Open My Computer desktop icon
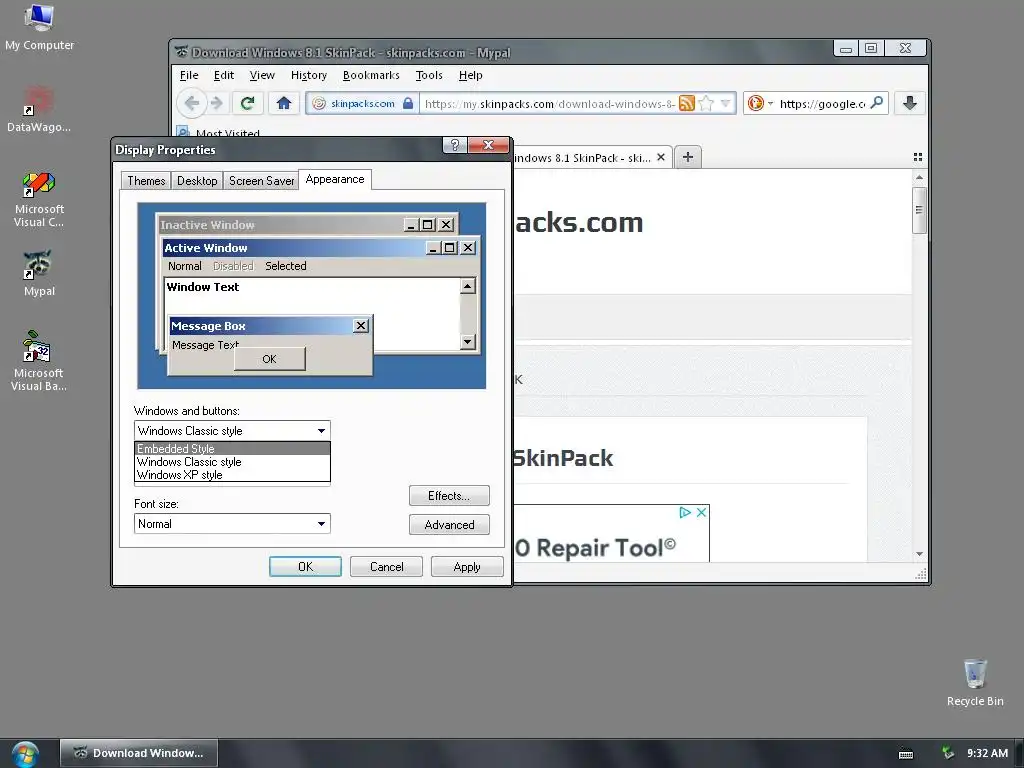 (39, 27)
